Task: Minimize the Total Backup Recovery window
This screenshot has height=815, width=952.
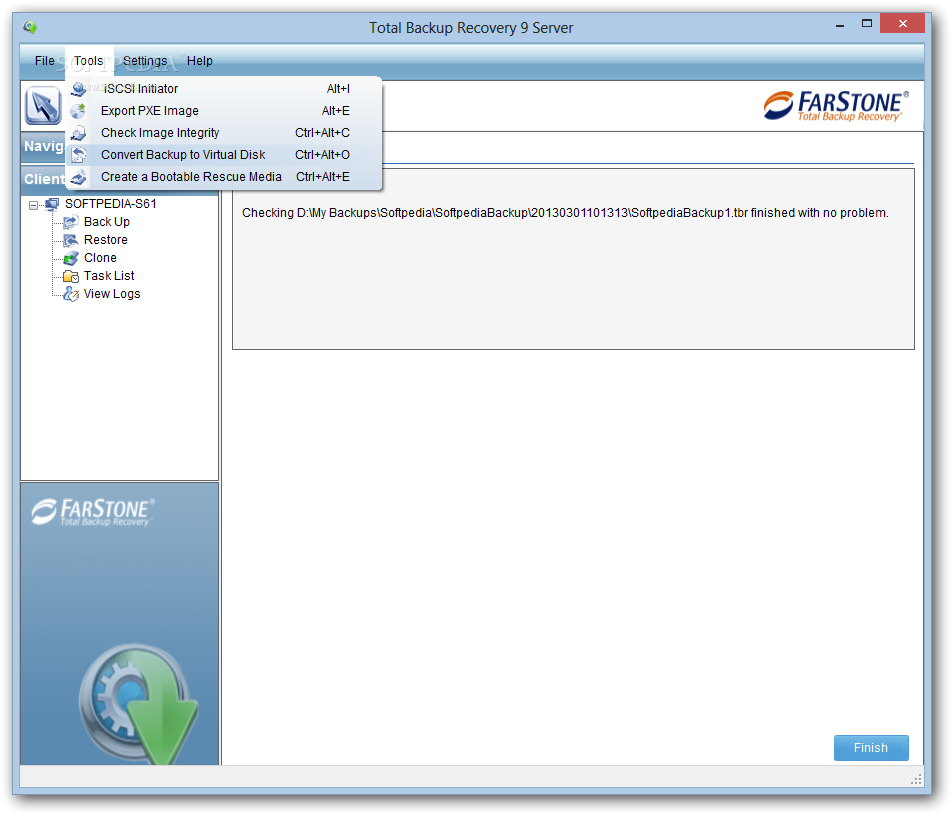Action: point(840,25)
